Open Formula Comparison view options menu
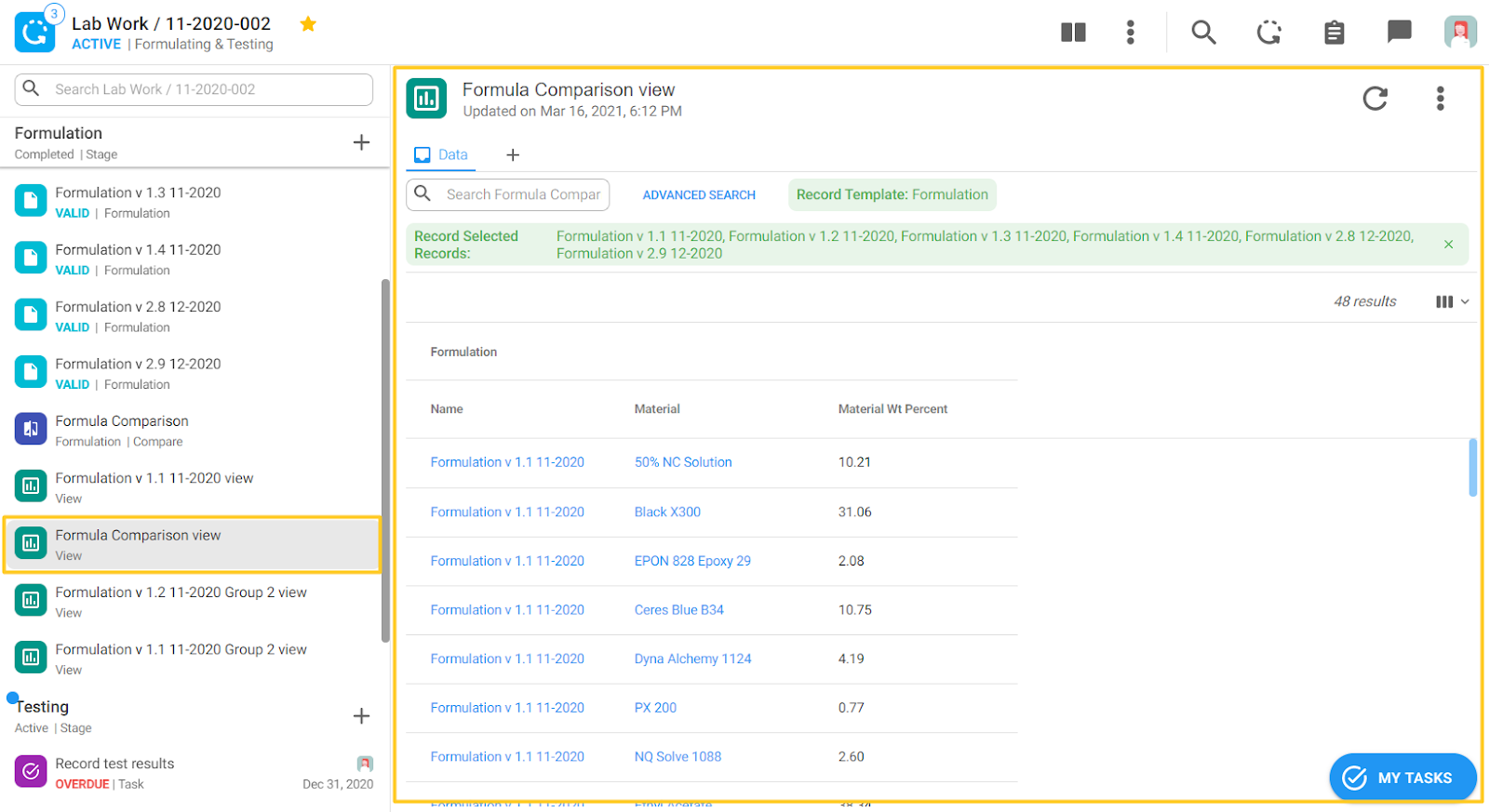Viewport: 1489px width, 812px height. pos(1440,99)
